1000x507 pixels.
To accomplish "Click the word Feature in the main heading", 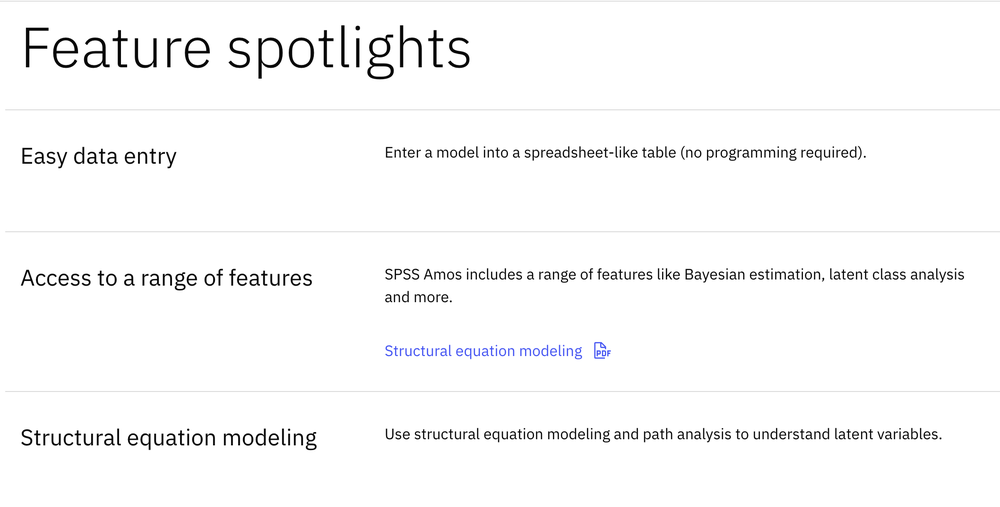I will click(x=116, y=48).
